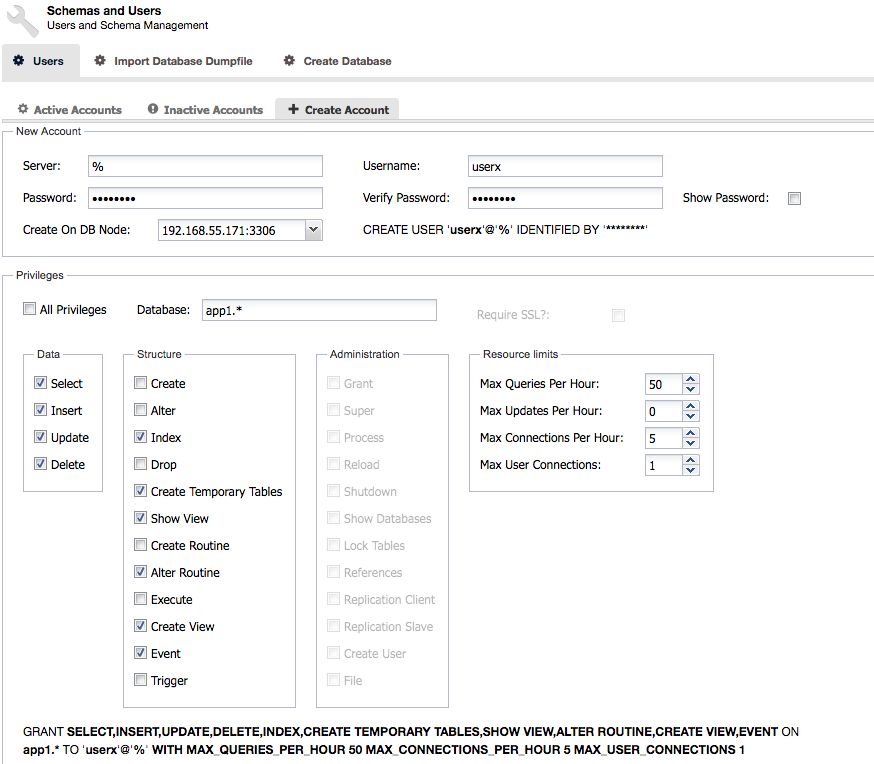Click the gear icon on Create Database
874x764 pixels.
[289, 60]
